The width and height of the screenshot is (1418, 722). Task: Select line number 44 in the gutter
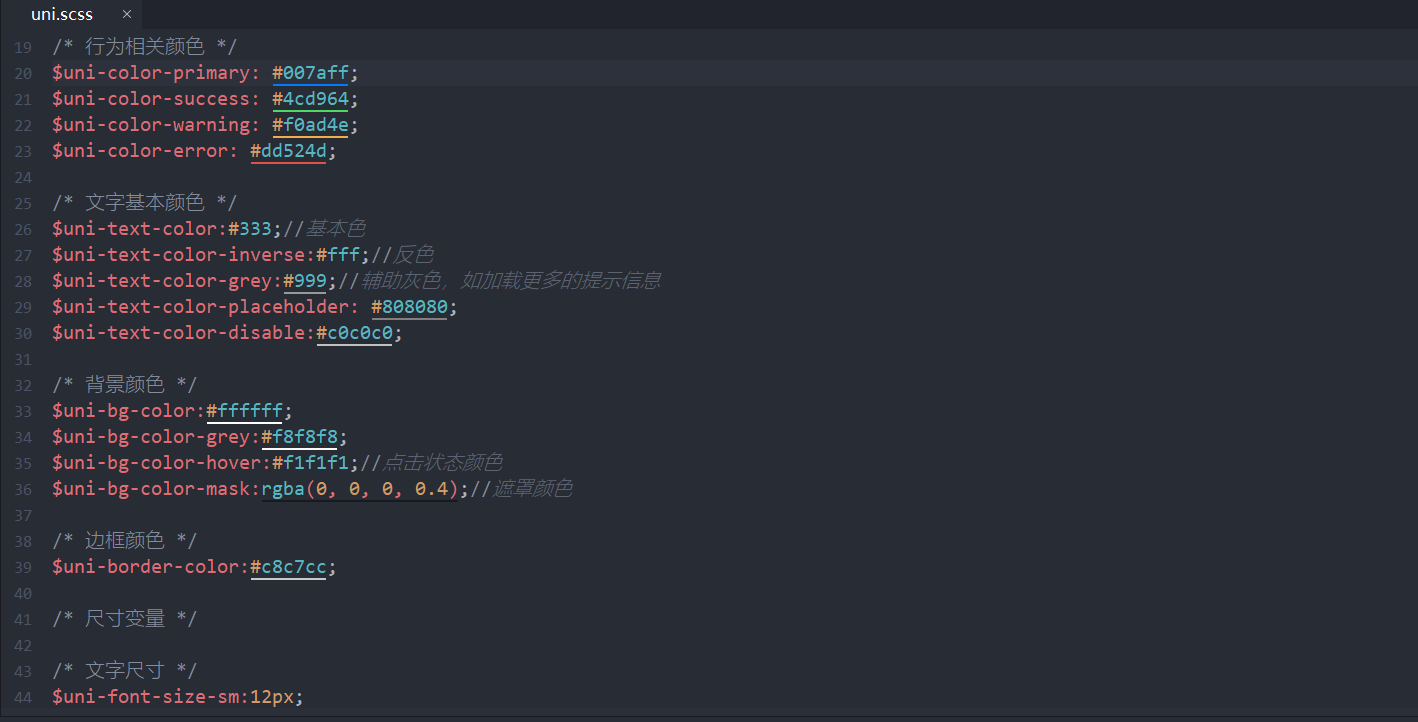23,697
